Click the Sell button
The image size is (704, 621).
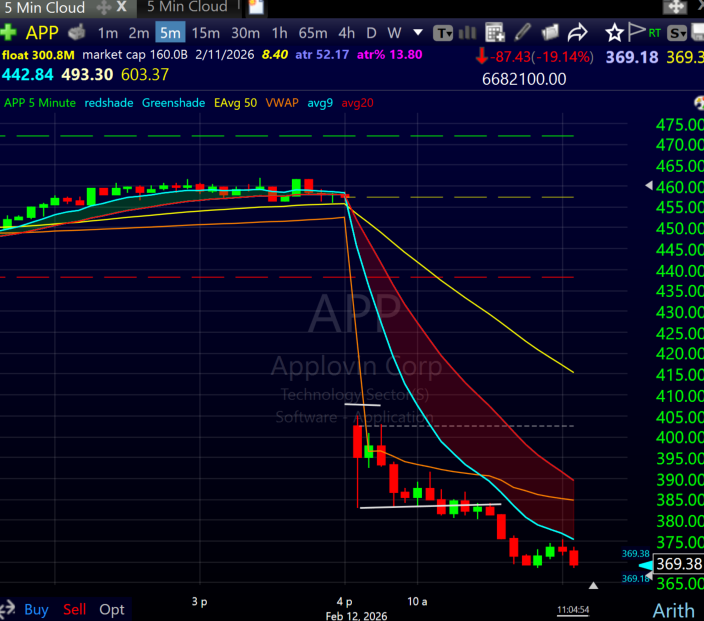pyautogui.click(x=75, y=609)
